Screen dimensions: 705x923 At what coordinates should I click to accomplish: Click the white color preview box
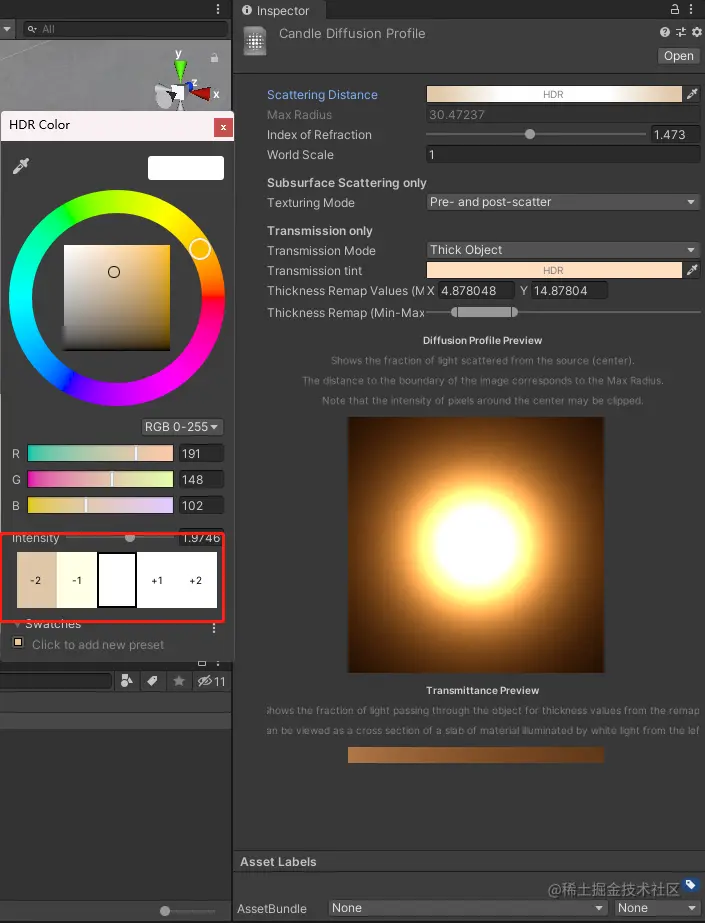coord(185,168)
